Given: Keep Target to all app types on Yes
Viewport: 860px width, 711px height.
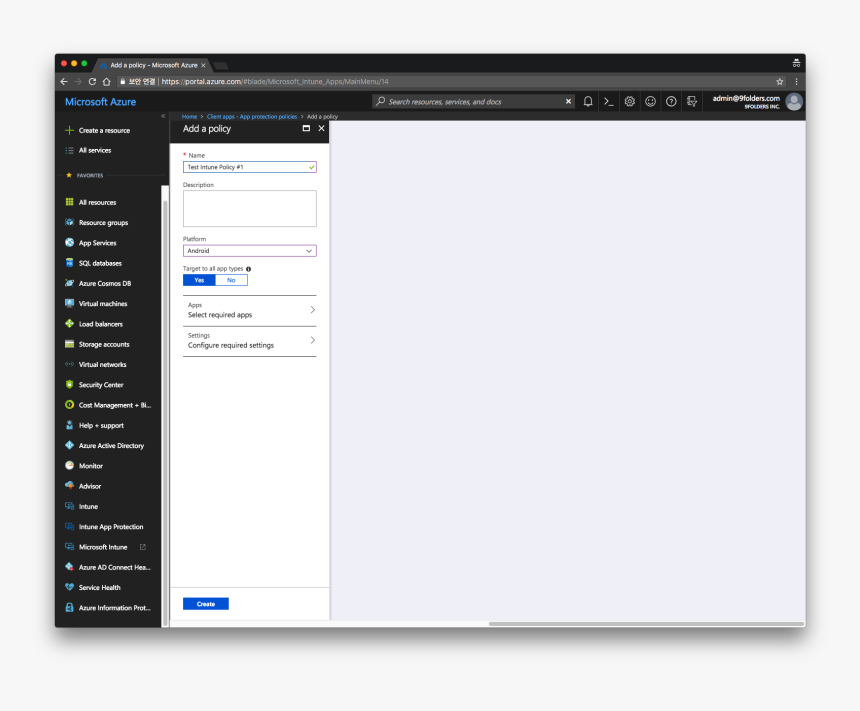Looking at the screenshot, I should pyautogui.click(x=198, y=280).
